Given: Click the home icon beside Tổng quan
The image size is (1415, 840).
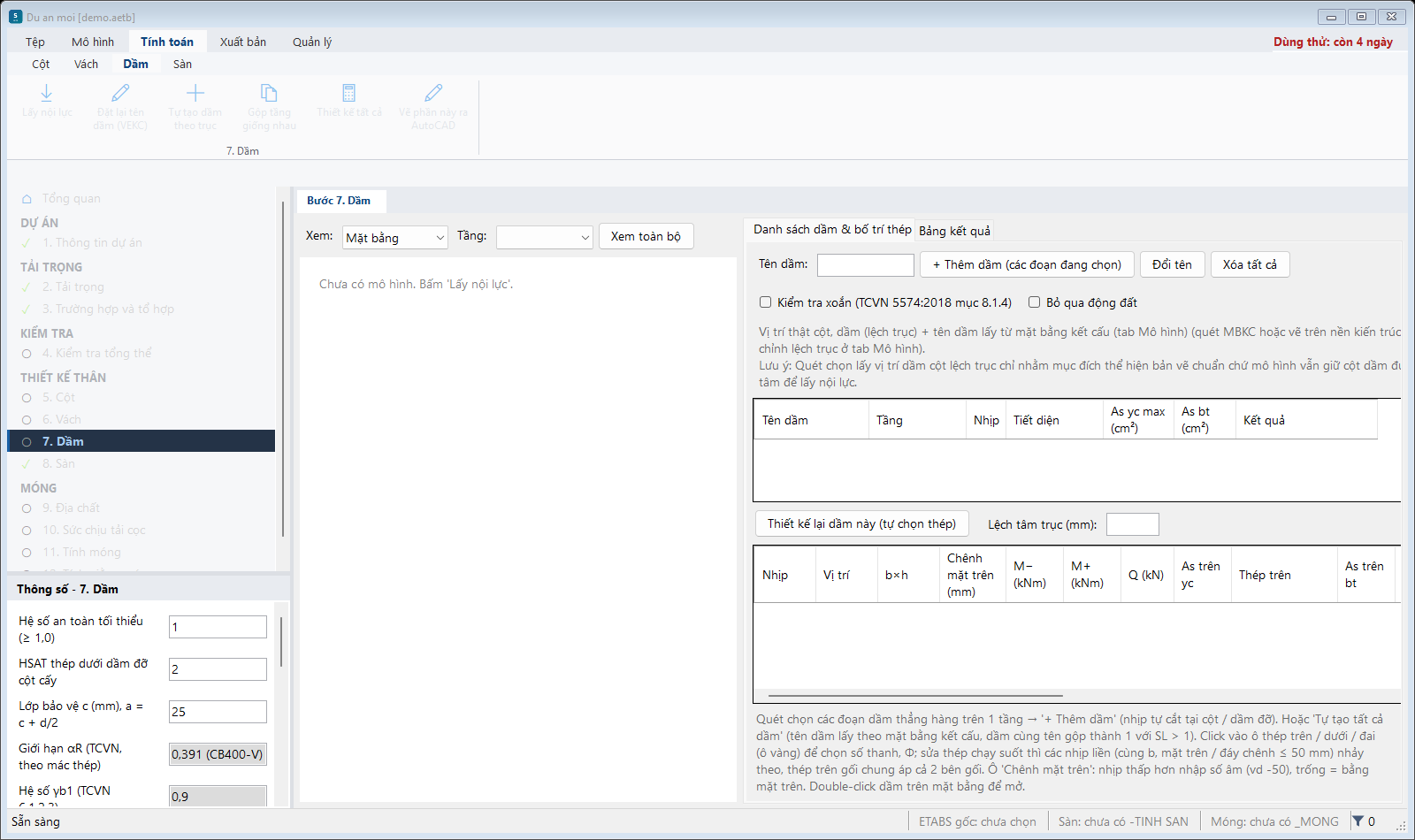Looking at the screenshot, I should tap(27, 199).
